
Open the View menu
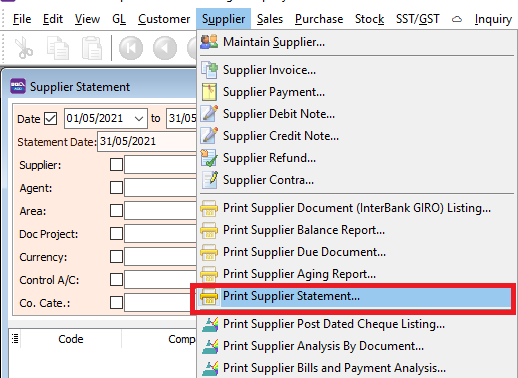coord(87,19)
